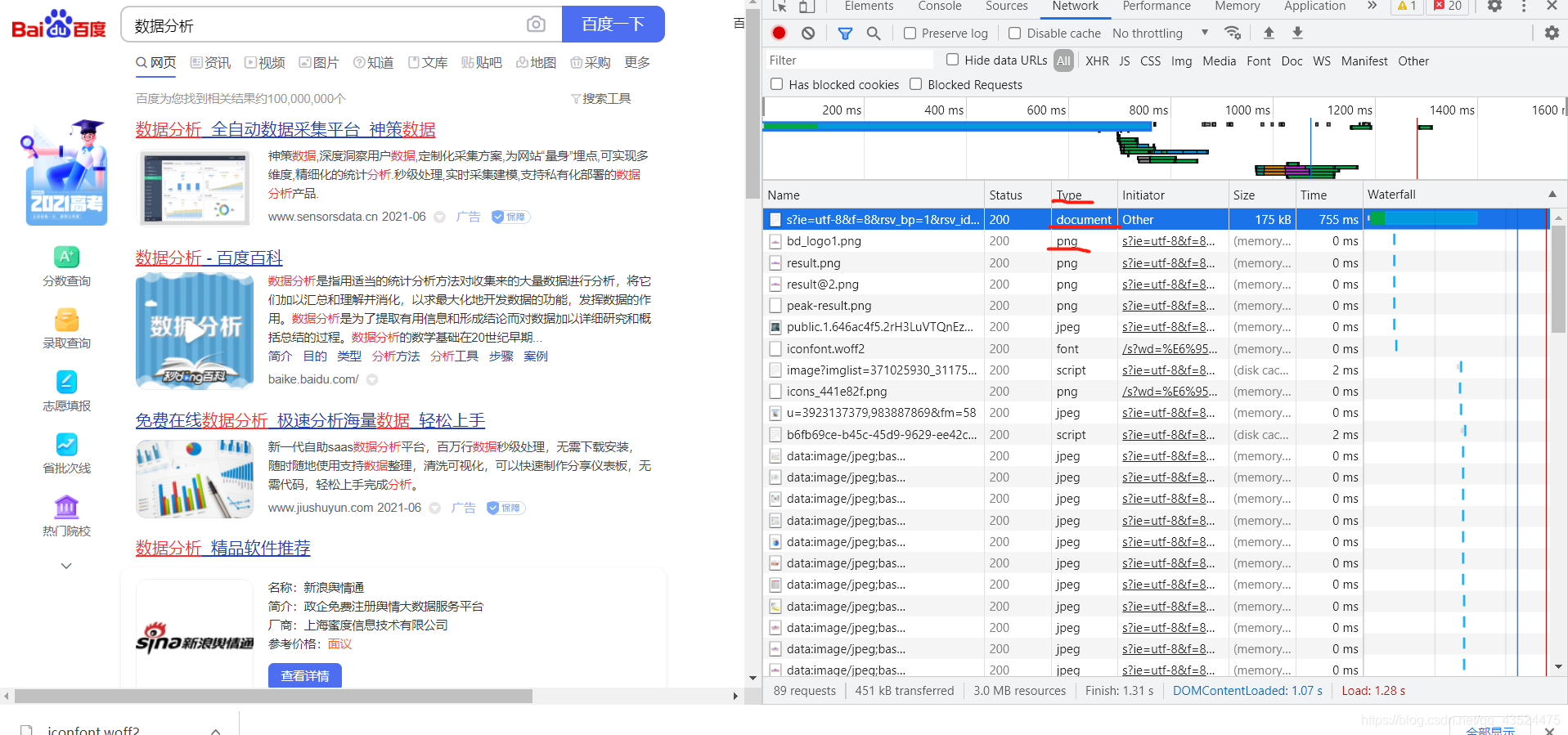Click the error count badge showing 20

coord(1448,6)
